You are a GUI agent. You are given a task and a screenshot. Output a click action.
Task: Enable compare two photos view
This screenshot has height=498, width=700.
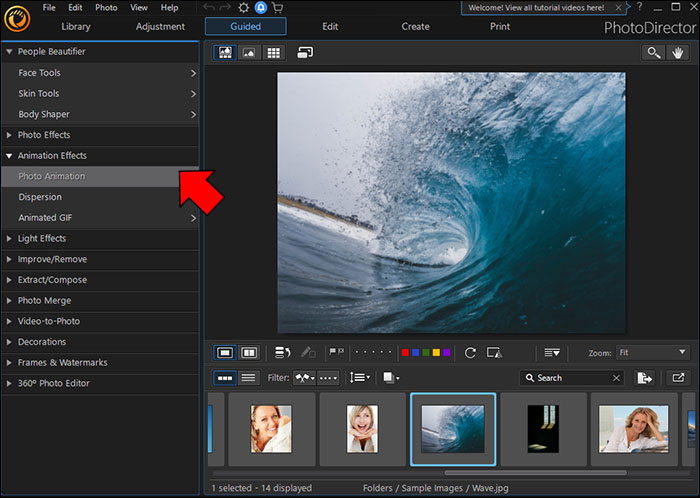(x=249, y=353)
